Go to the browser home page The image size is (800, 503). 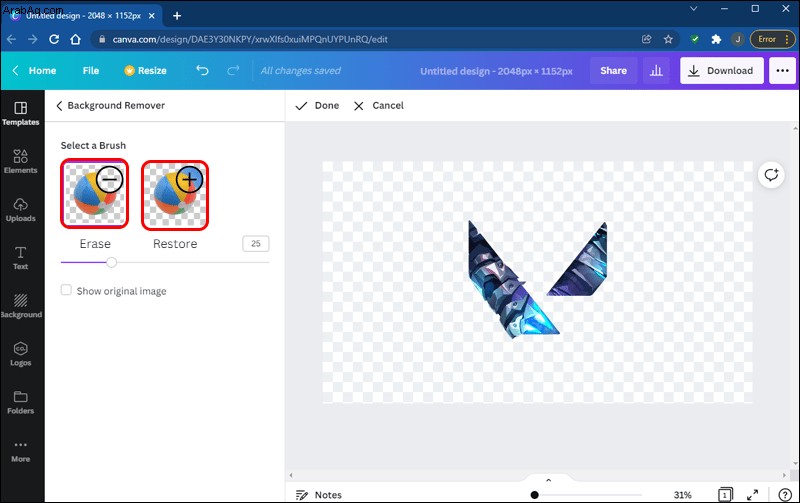tap(76, 39)
